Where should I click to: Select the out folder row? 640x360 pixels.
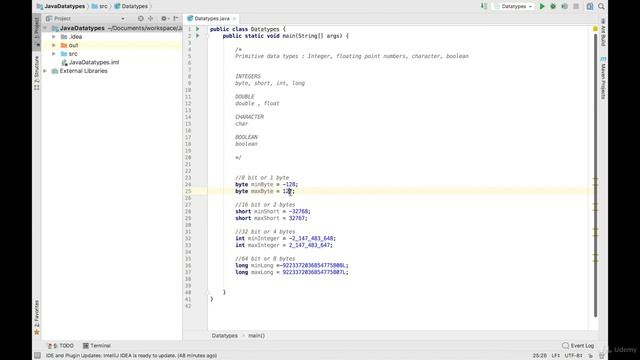112,45
